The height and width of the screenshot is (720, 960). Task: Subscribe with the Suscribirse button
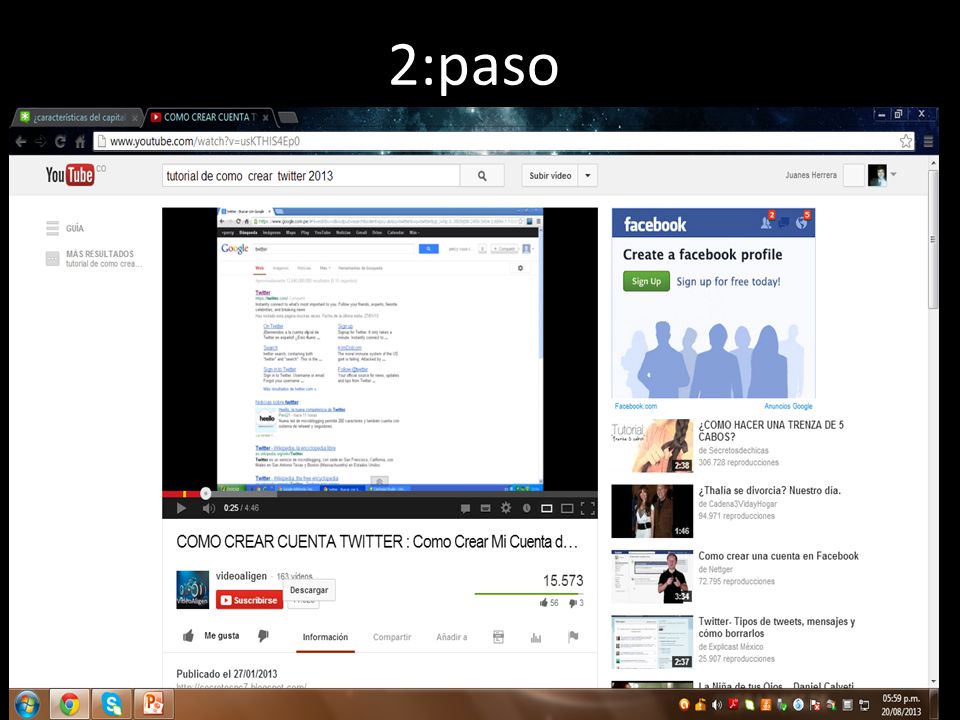click(249, 600)
